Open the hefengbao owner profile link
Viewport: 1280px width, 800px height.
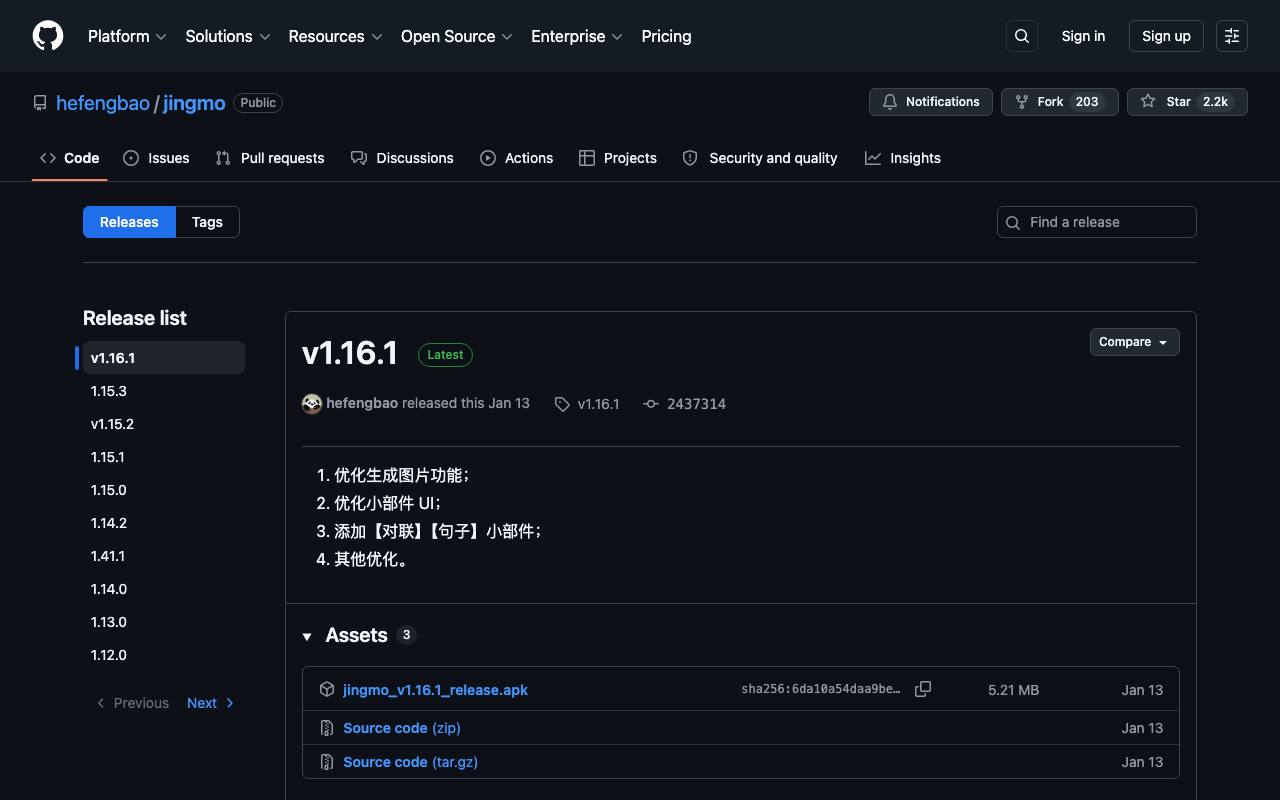pyautogui.click(x=103, y=103)
